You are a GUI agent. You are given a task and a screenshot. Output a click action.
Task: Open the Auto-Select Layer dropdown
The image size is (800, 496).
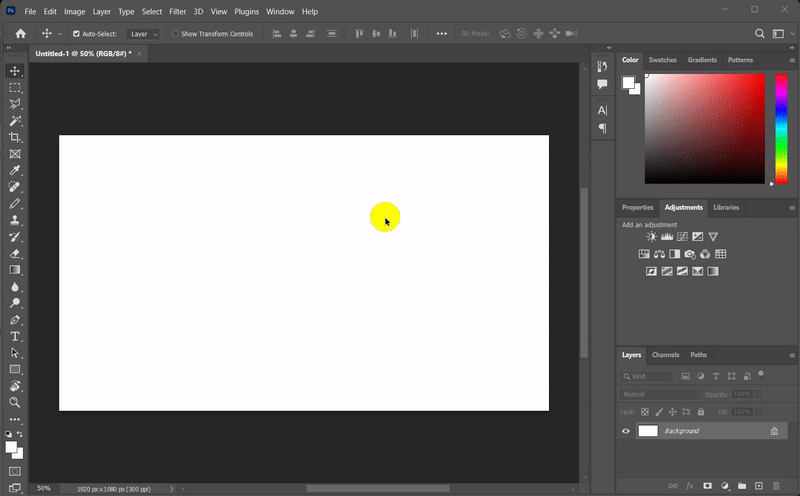pyautogui.click(x=144, y=34)
